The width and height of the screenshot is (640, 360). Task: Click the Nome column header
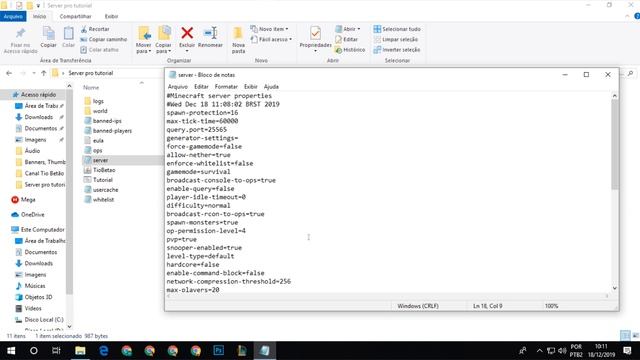click(x=91, y=87)
